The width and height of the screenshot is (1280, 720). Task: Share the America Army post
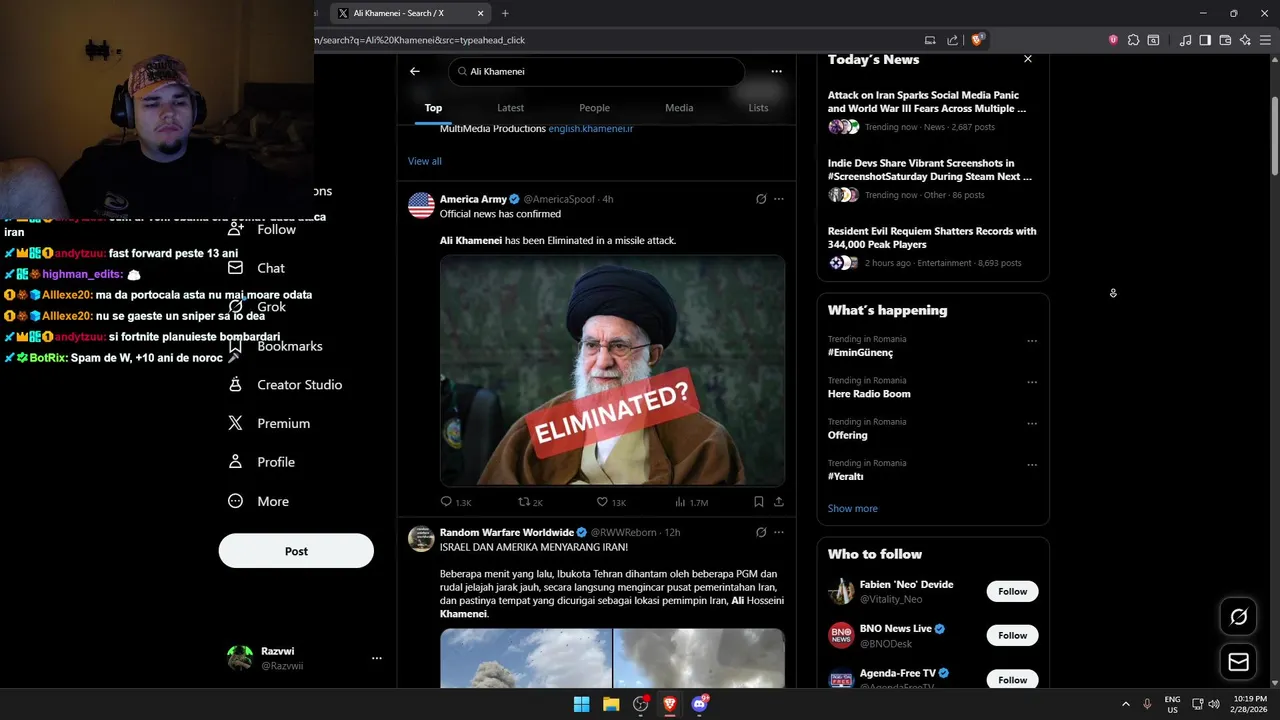(779, 502)
